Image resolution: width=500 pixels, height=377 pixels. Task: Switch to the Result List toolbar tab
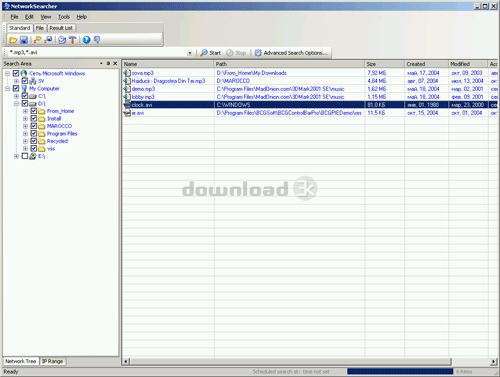(61, 28)
